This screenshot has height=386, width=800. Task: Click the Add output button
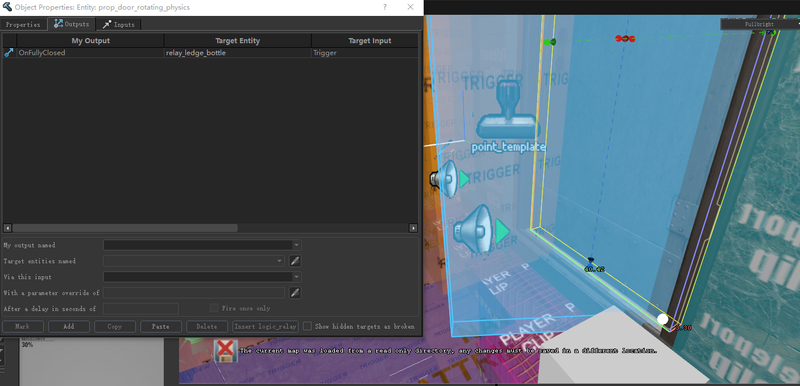[x=69, y=326]
